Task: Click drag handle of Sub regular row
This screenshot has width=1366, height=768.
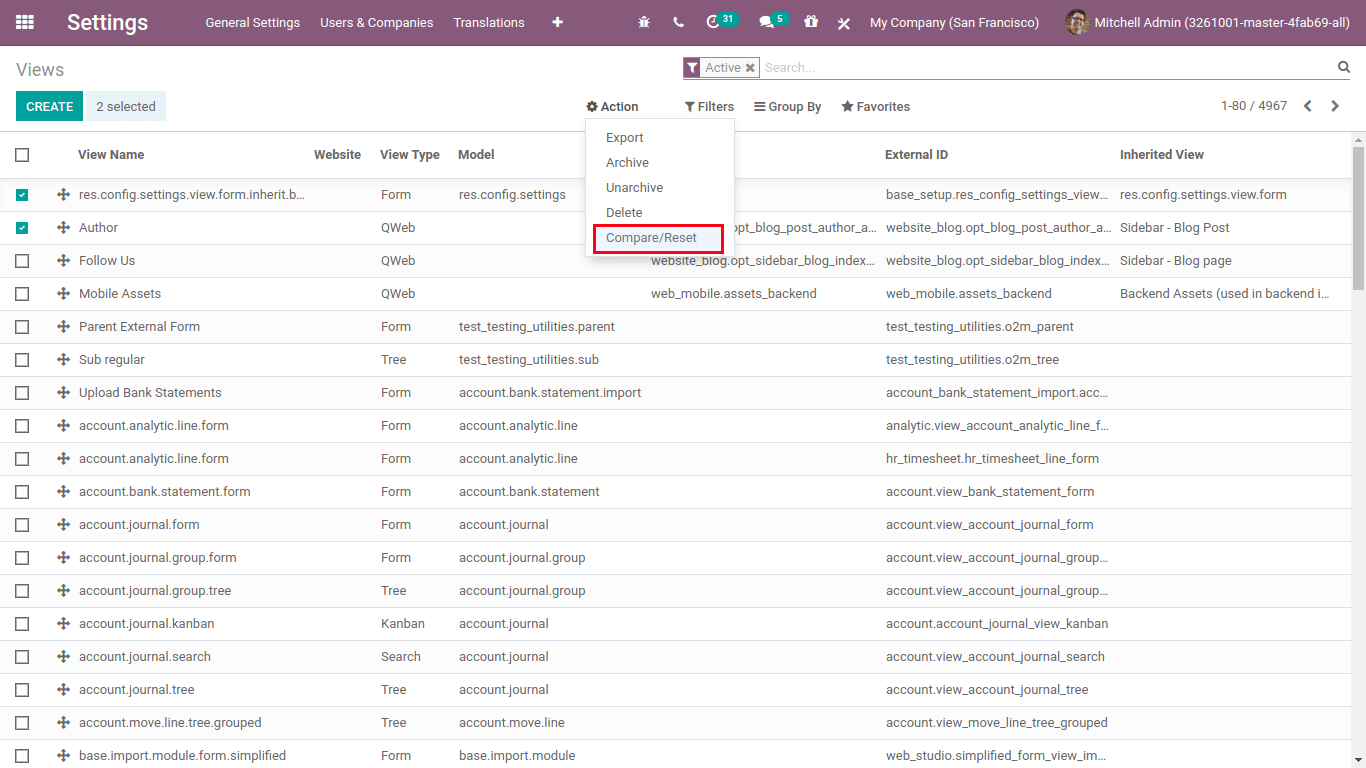Action: [x=63, y=360]
